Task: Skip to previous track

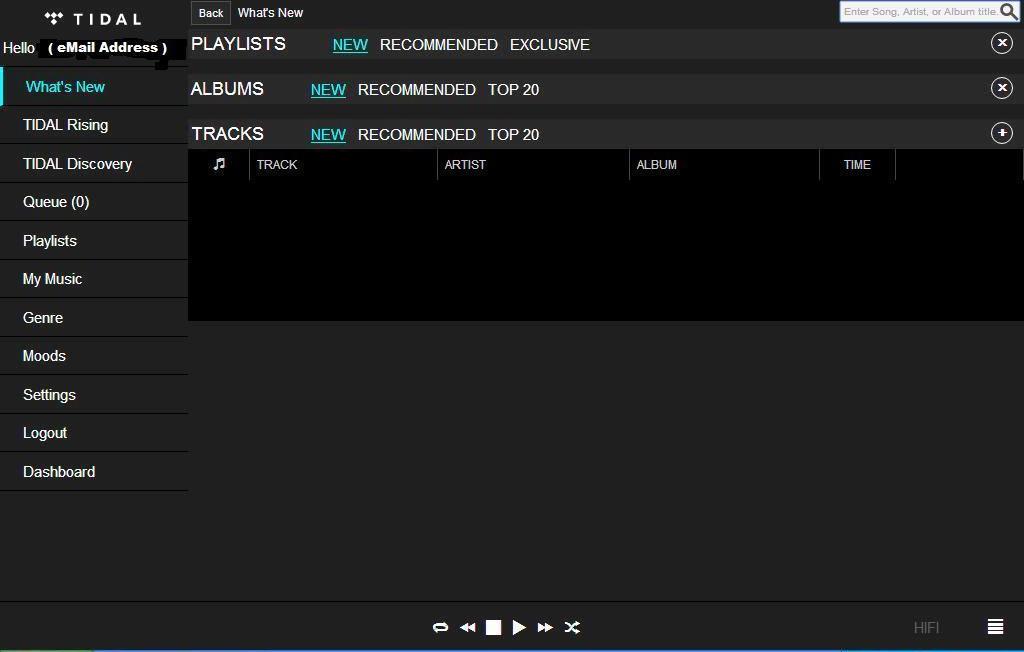Action: click(x=468, y=628)
